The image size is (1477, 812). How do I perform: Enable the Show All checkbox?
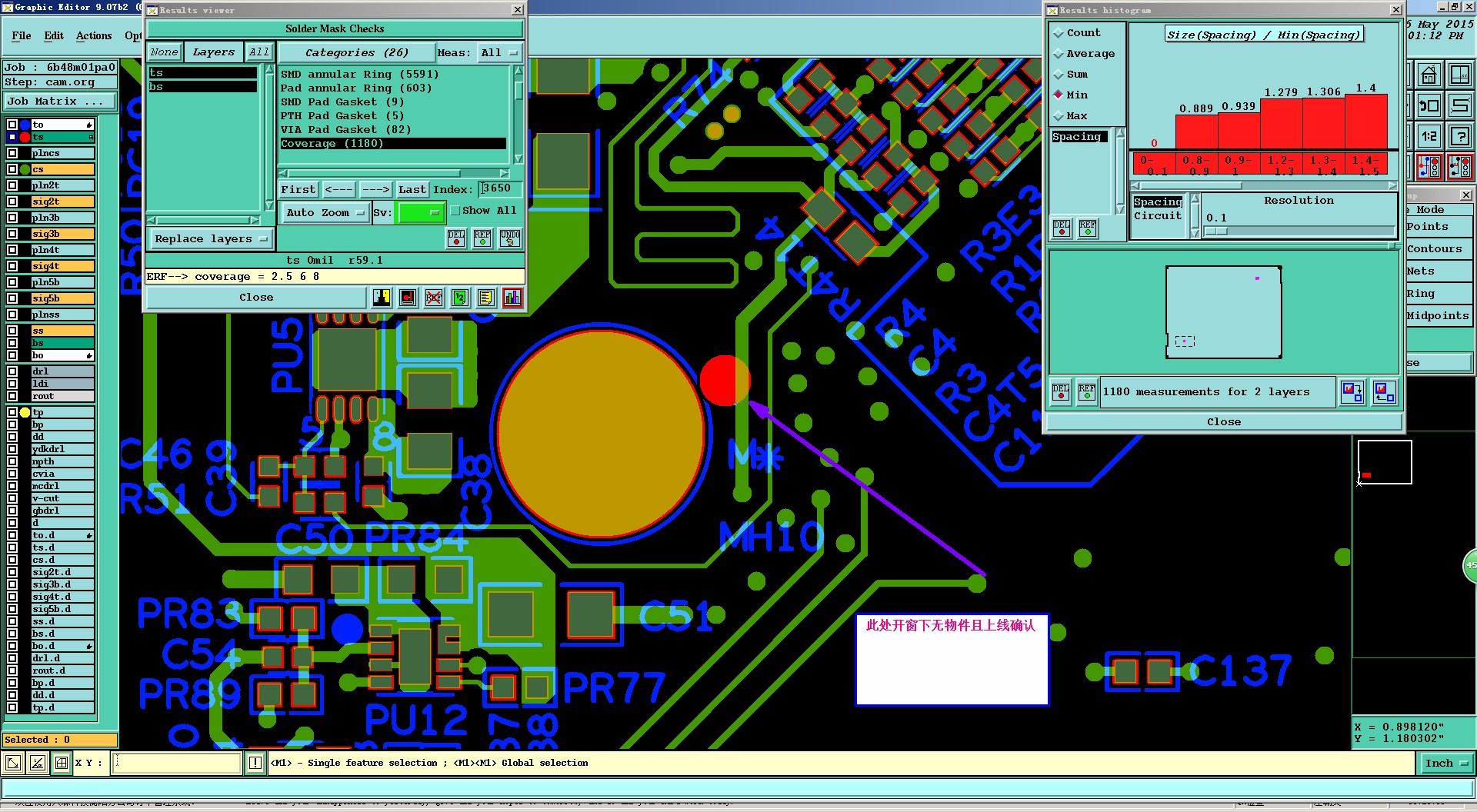click(x=455, y=211)
